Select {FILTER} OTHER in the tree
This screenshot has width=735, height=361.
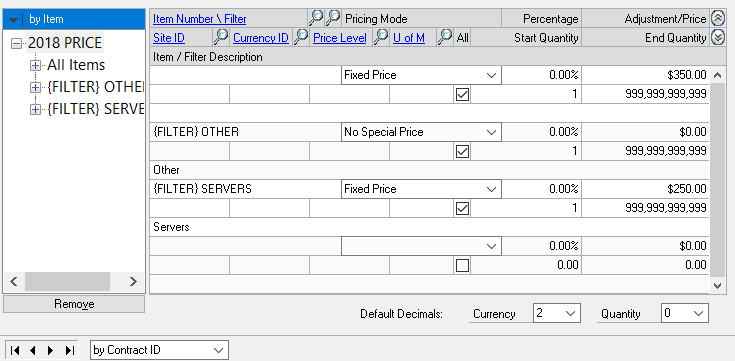tap(95, 87)
